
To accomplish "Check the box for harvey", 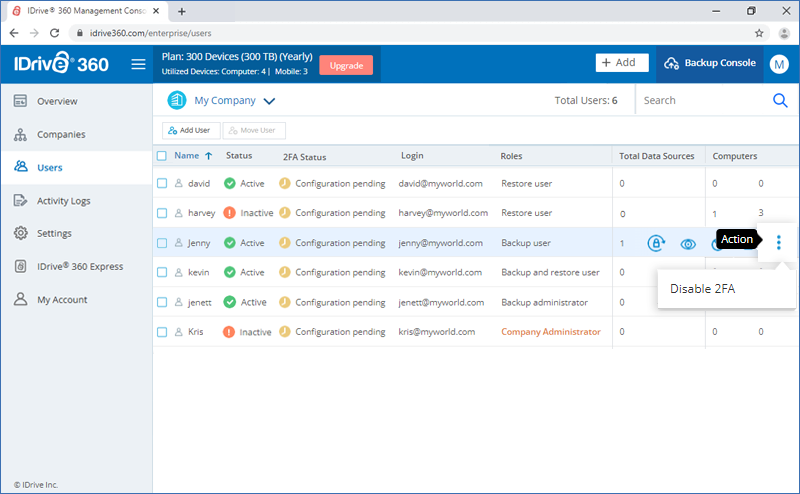I will [x=162, y=213].
